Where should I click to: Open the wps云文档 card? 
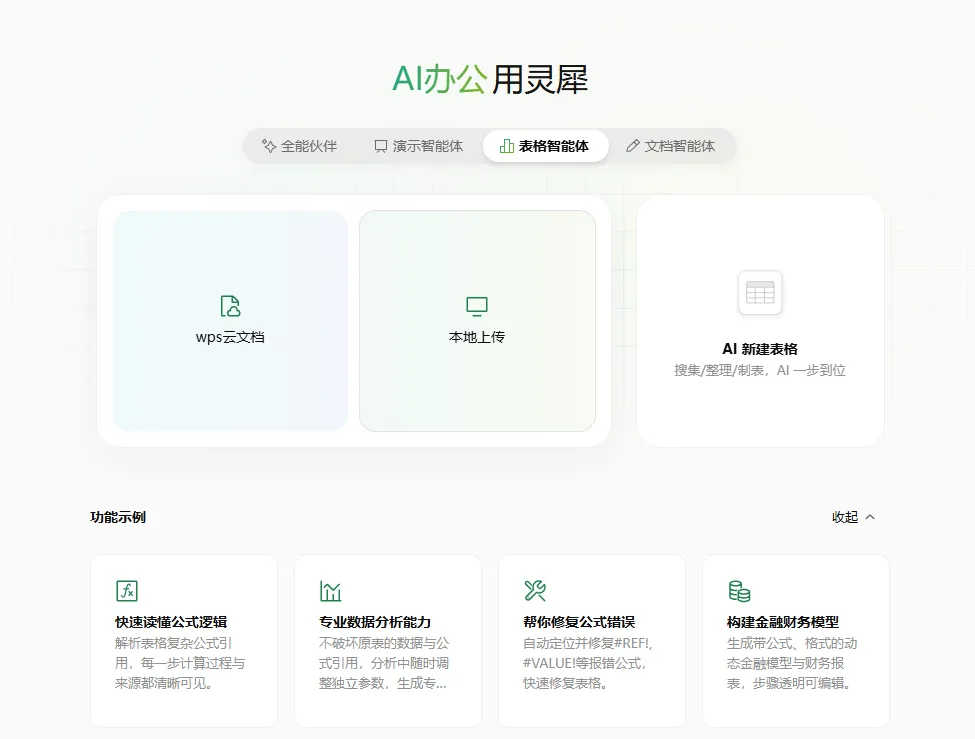click(230, 321)
